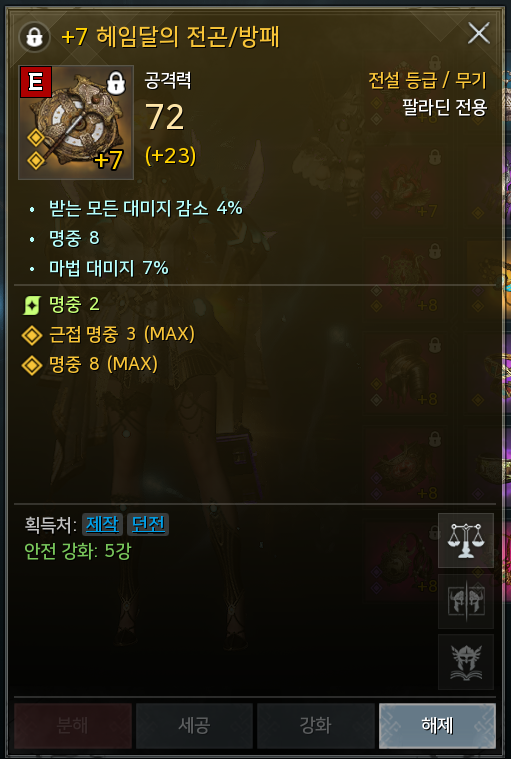Click the red E equipped badge
The image size is (511, 759).
36,82
